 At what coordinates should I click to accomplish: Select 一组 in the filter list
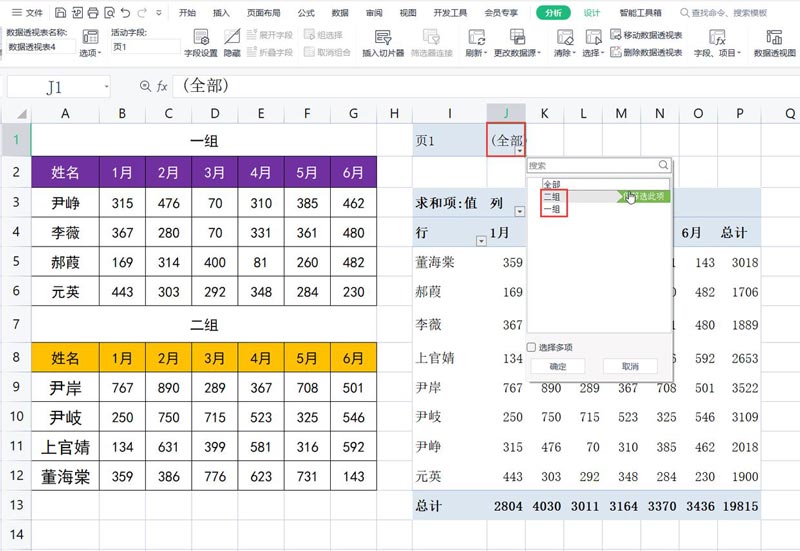(551, 209)
